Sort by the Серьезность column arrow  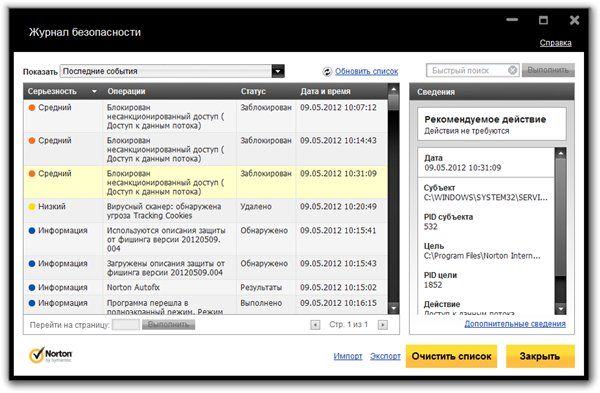(94, 92)
